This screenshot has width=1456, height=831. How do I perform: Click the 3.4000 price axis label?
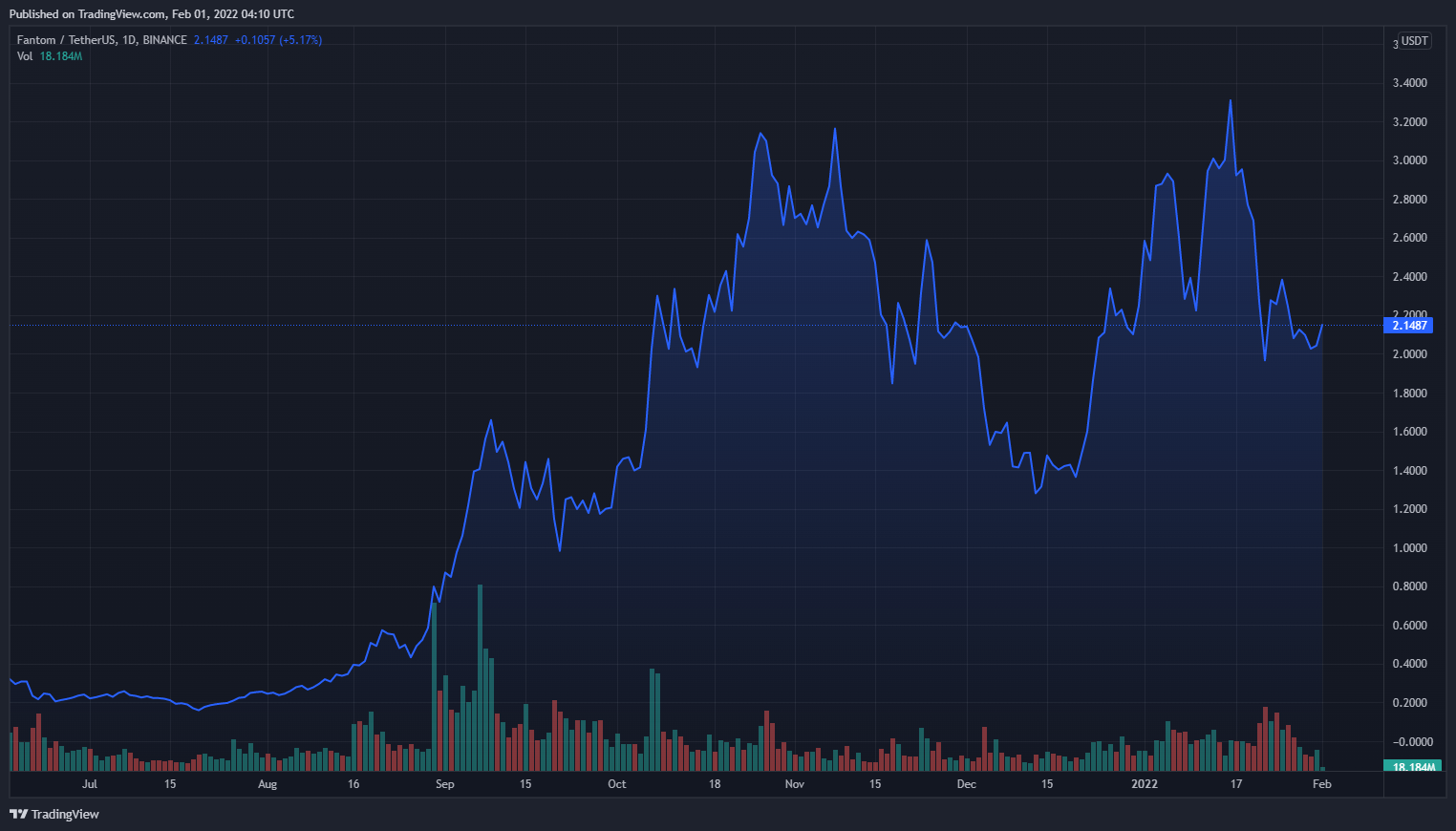point(1410,83)
